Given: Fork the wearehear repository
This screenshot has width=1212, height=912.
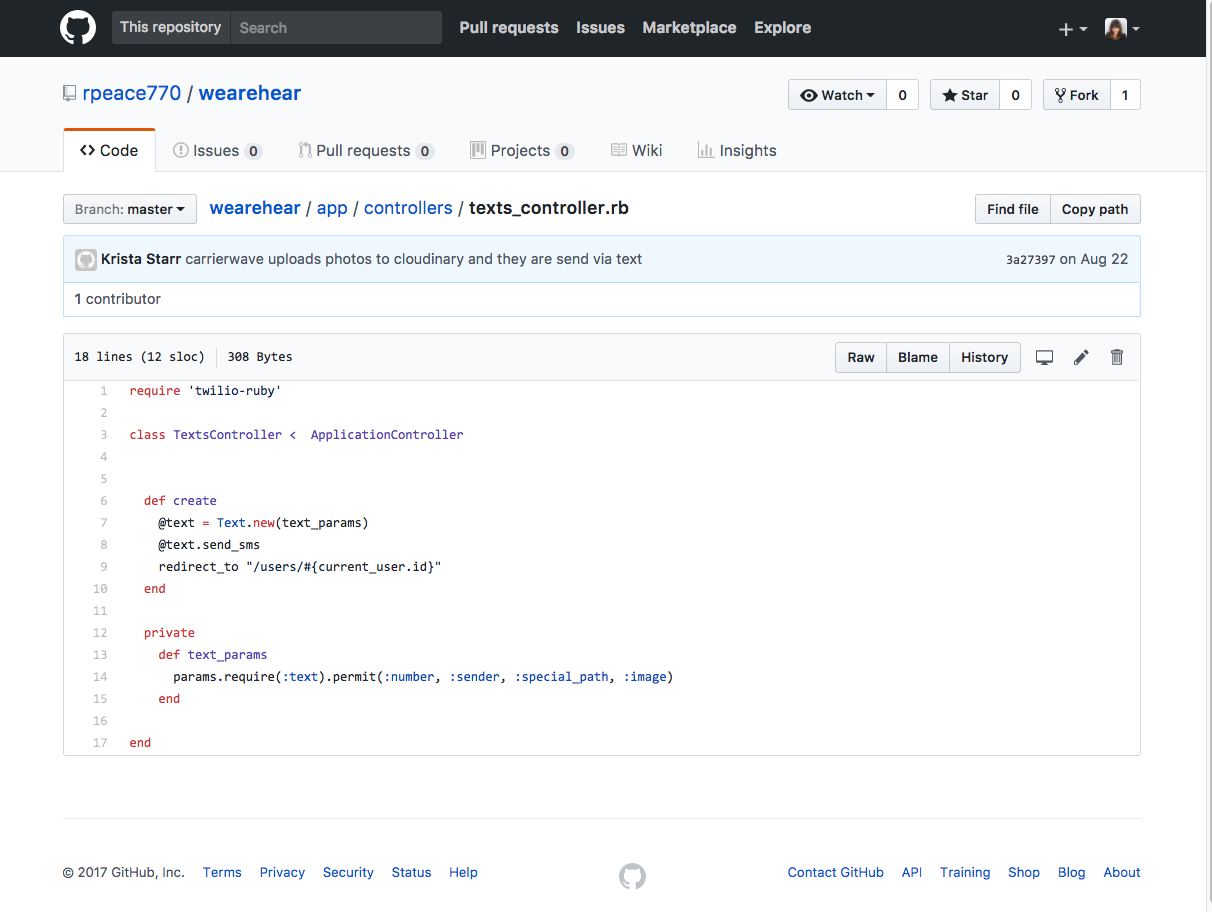Looking at the screenshot, I should [x=1076, y=95].
